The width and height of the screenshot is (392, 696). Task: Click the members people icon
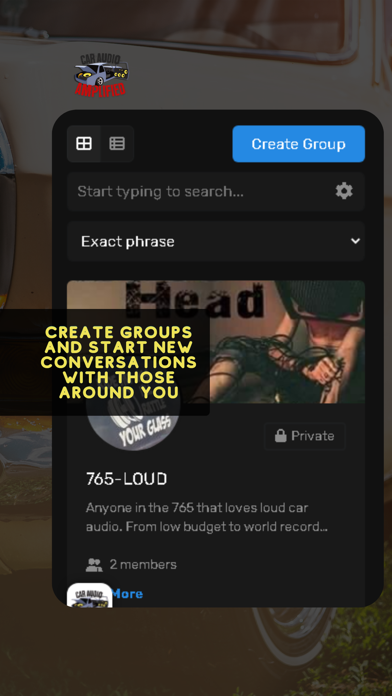click(94, 565)
